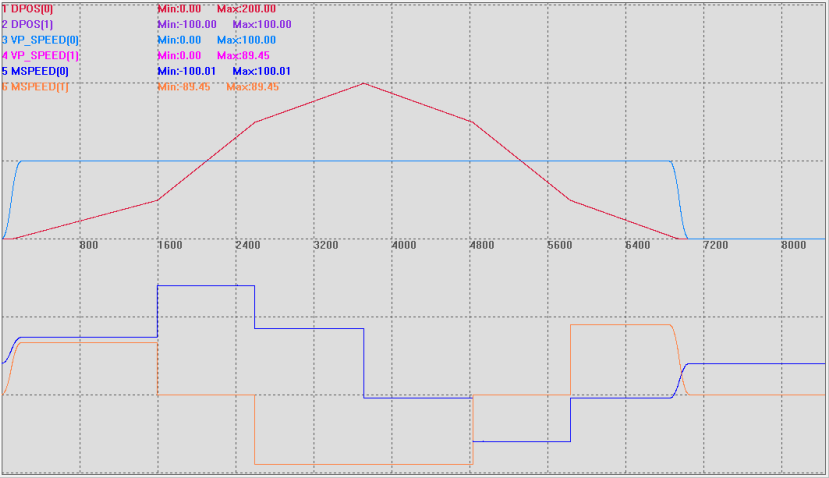Click the 5600 time axis tick label
The width and height of the screenshot is (829, 478).
pos(561,246)
